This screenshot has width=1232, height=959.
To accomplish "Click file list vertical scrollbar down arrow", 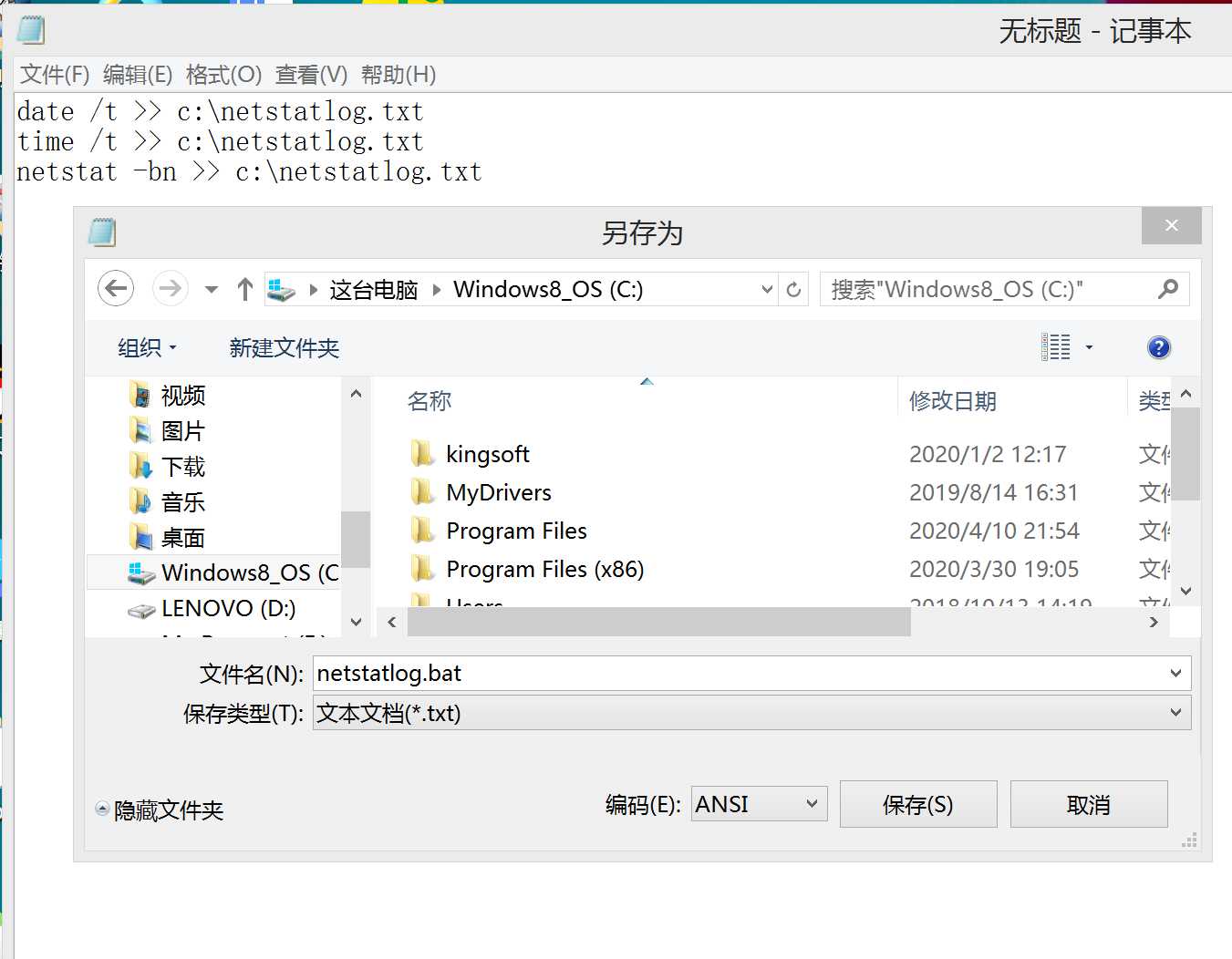I will pyautogui.click(x=1185, y=592).
